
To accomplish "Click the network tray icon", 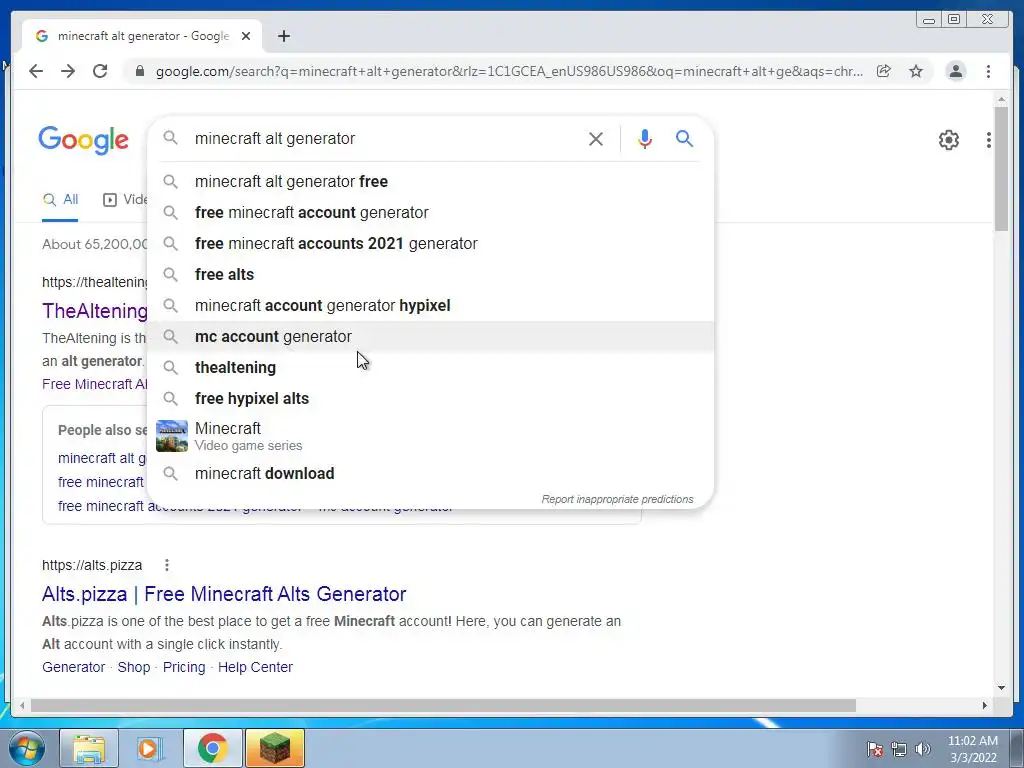I will click(x=899, y=749).
